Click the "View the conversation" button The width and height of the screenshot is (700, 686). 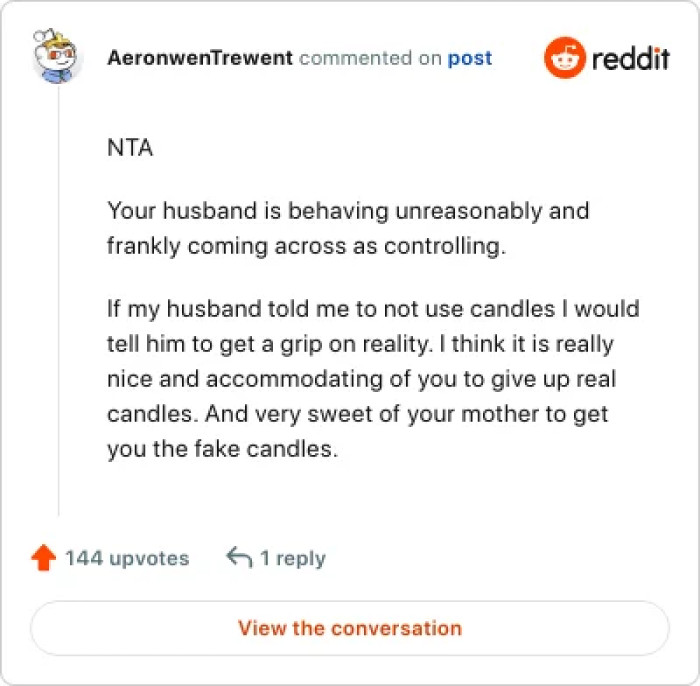(x=349, y=629)
